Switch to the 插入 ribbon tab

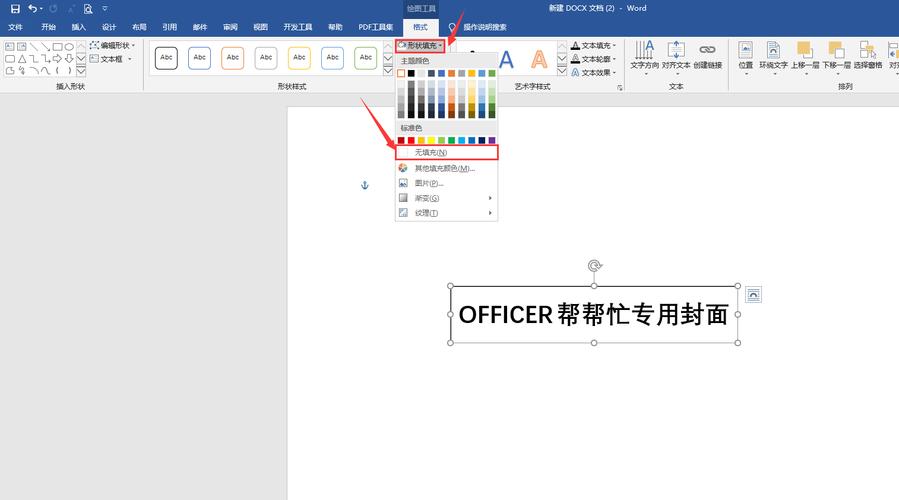(x=79, y=27)
